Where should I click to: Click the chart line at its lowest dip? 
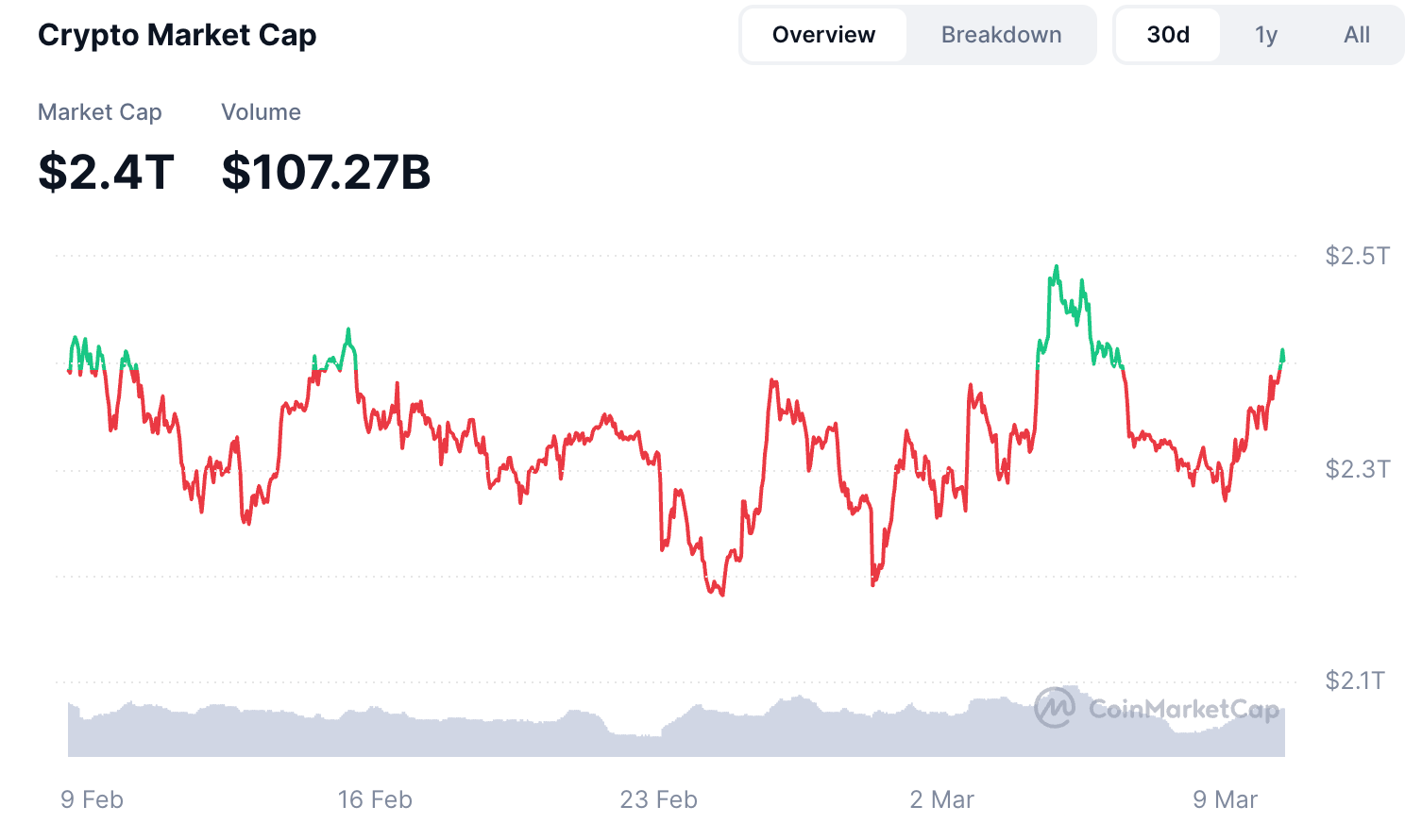(x=721, y=595)
